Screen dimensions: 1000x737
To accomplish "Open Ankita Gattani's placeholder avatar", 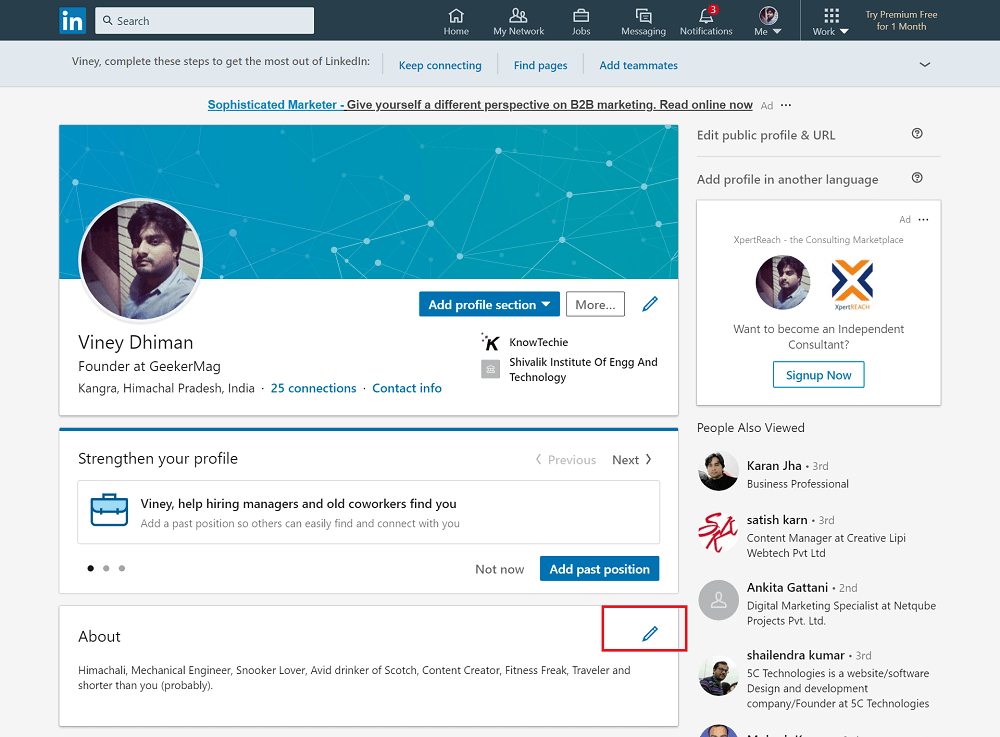I will pyautogui.click(x=718, y=600).
